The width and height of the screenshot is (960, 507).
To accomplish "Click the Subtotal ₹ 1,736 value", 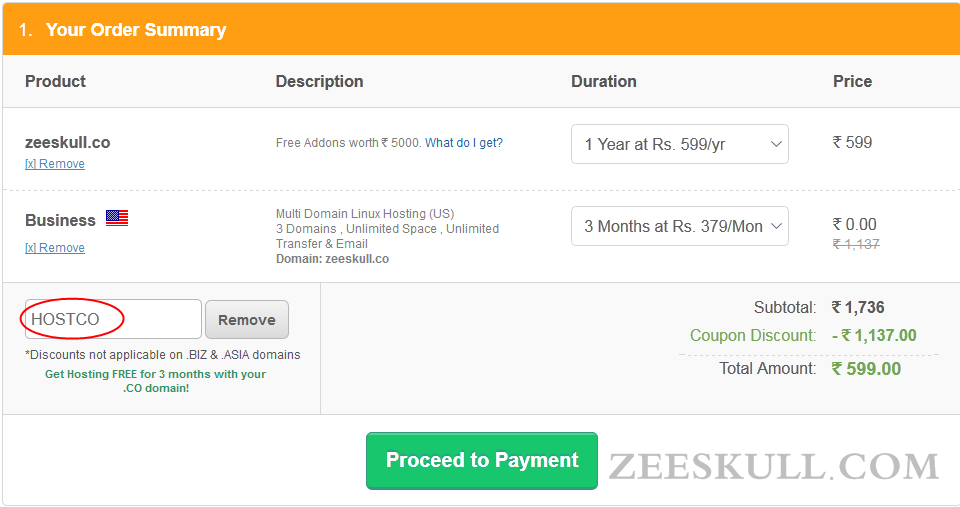I will click(858, 307).
